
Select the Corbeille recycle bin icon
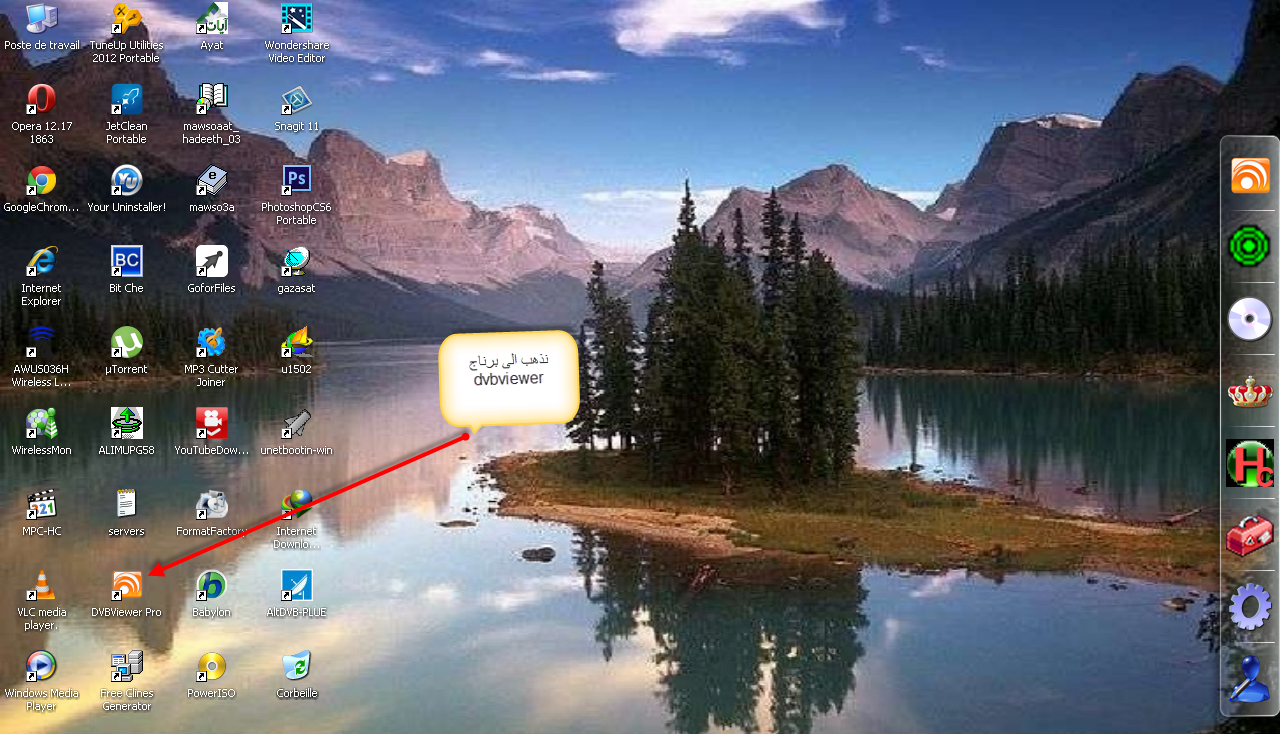(296, 666)
